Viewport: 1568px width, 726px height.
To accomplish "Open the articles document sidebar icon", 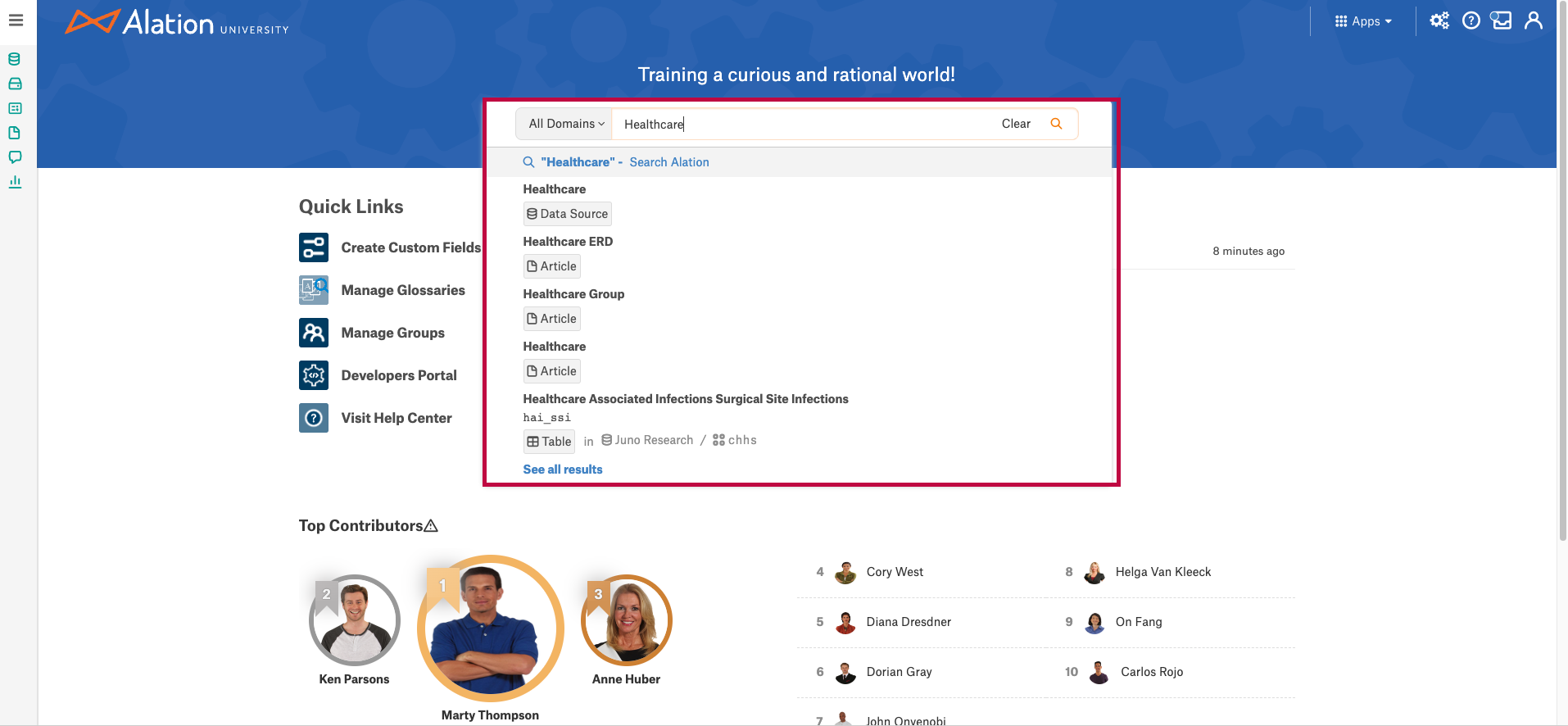I will click(15, 133).
